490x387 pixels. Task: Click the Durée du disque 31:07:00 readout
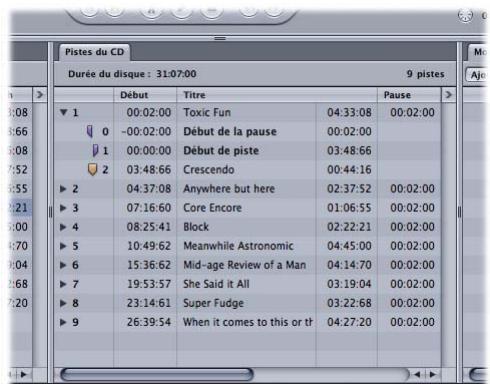coord(132,74)
